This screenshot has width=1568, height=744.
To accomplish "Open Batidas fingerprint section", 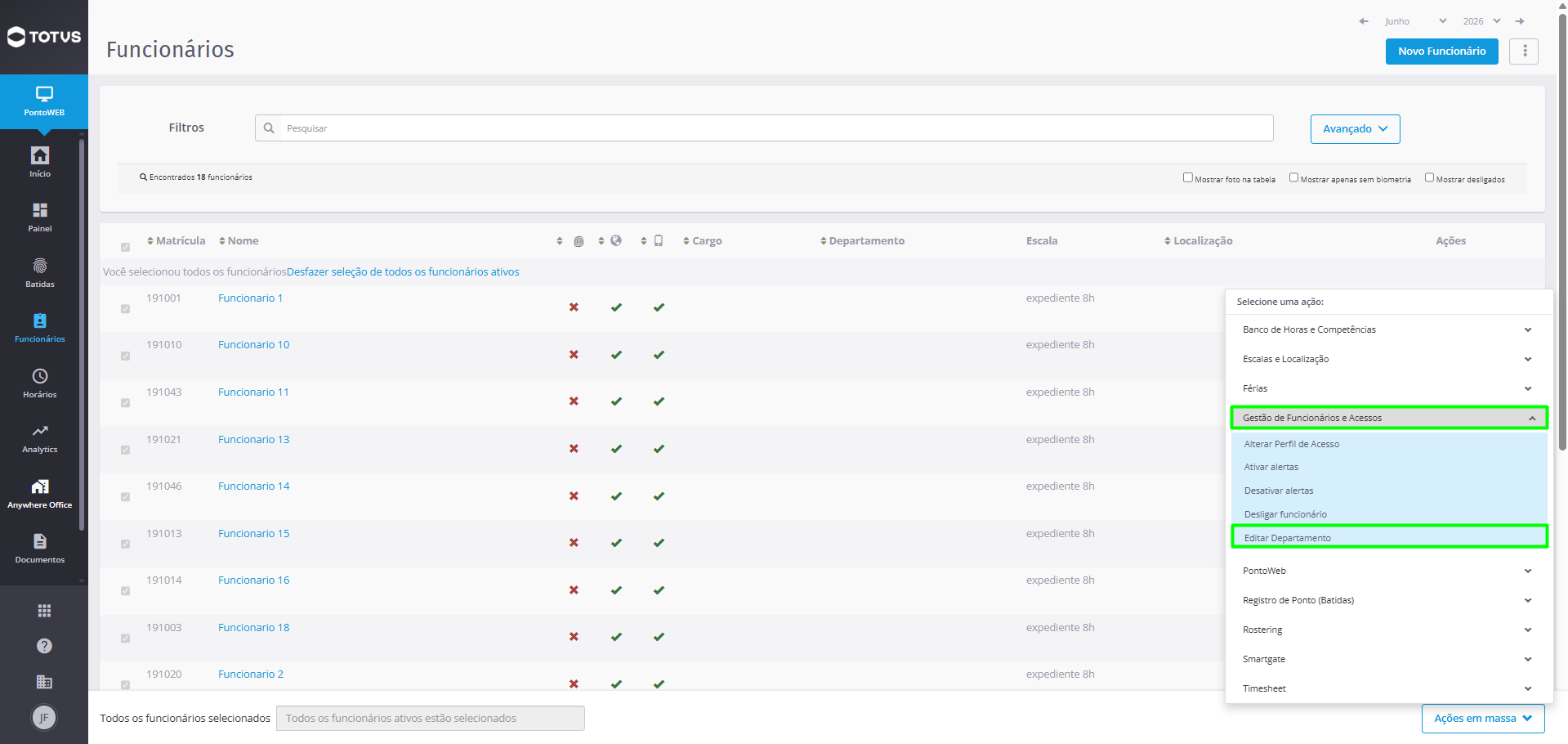I will [x=40, y=273].
